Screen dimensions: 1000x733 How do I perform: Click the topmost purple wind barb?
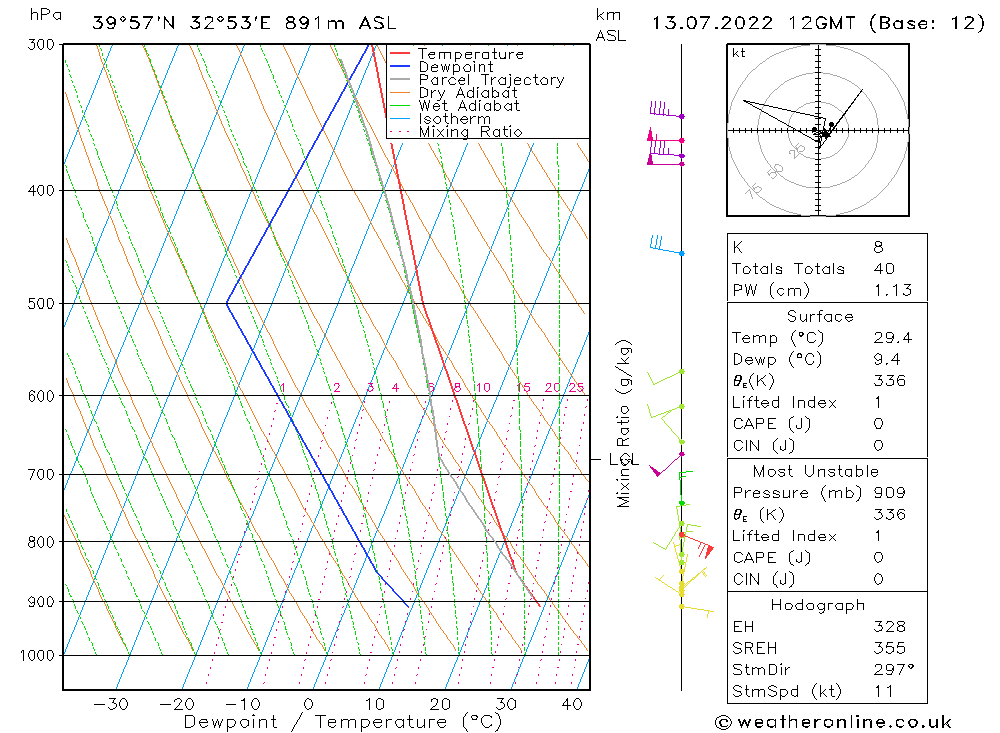666,110
